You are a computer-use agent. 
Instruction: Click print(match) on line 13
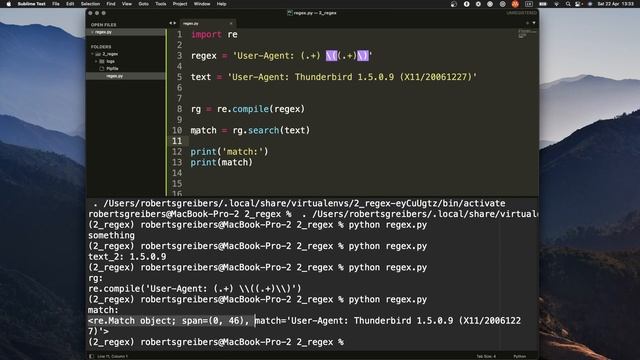point(222,162)
